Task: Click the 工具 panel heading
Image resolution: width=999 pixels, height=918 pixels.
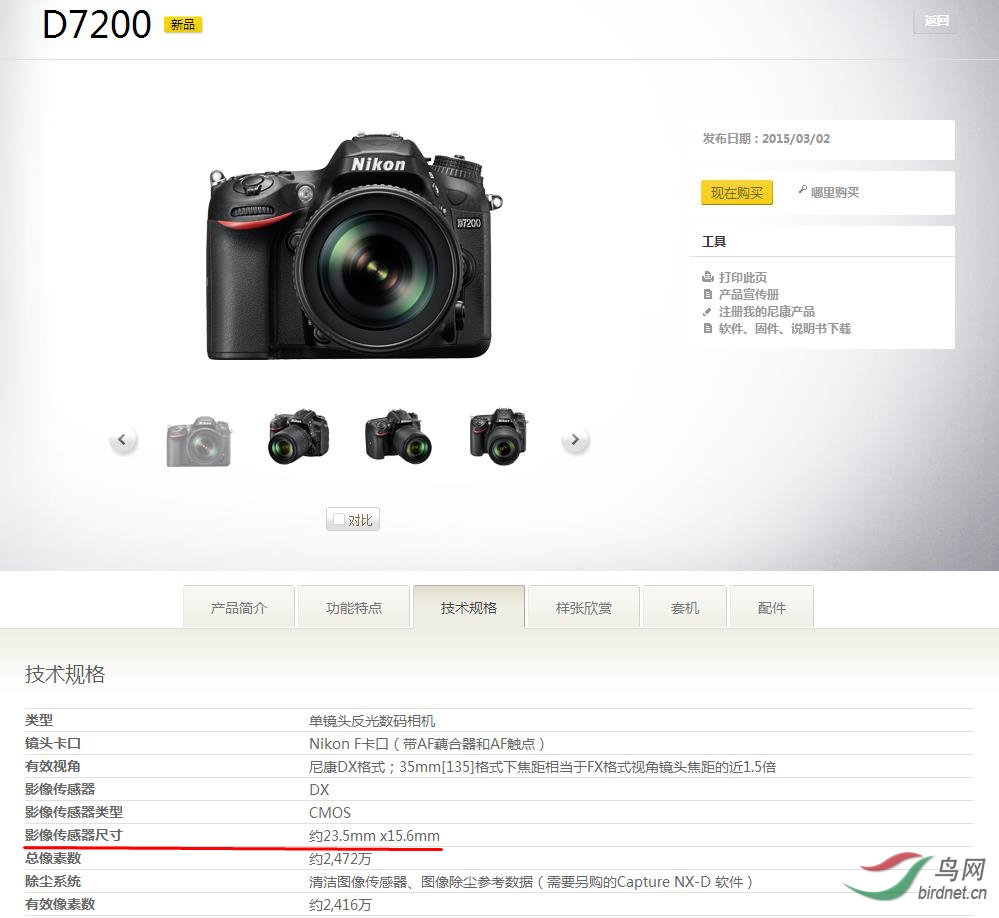Action: 714,241
